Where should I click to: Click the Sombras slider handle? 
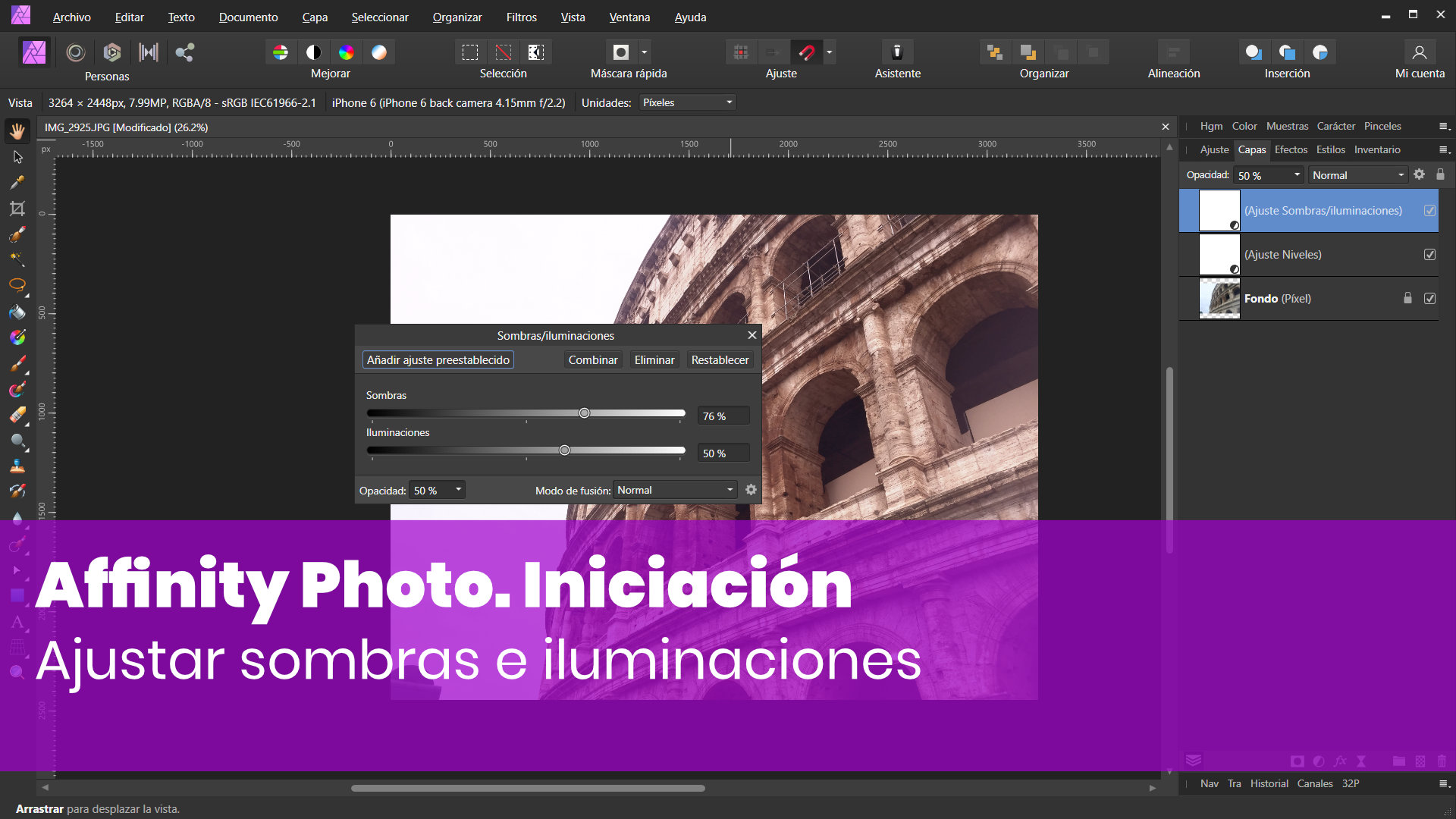point(584,413)
